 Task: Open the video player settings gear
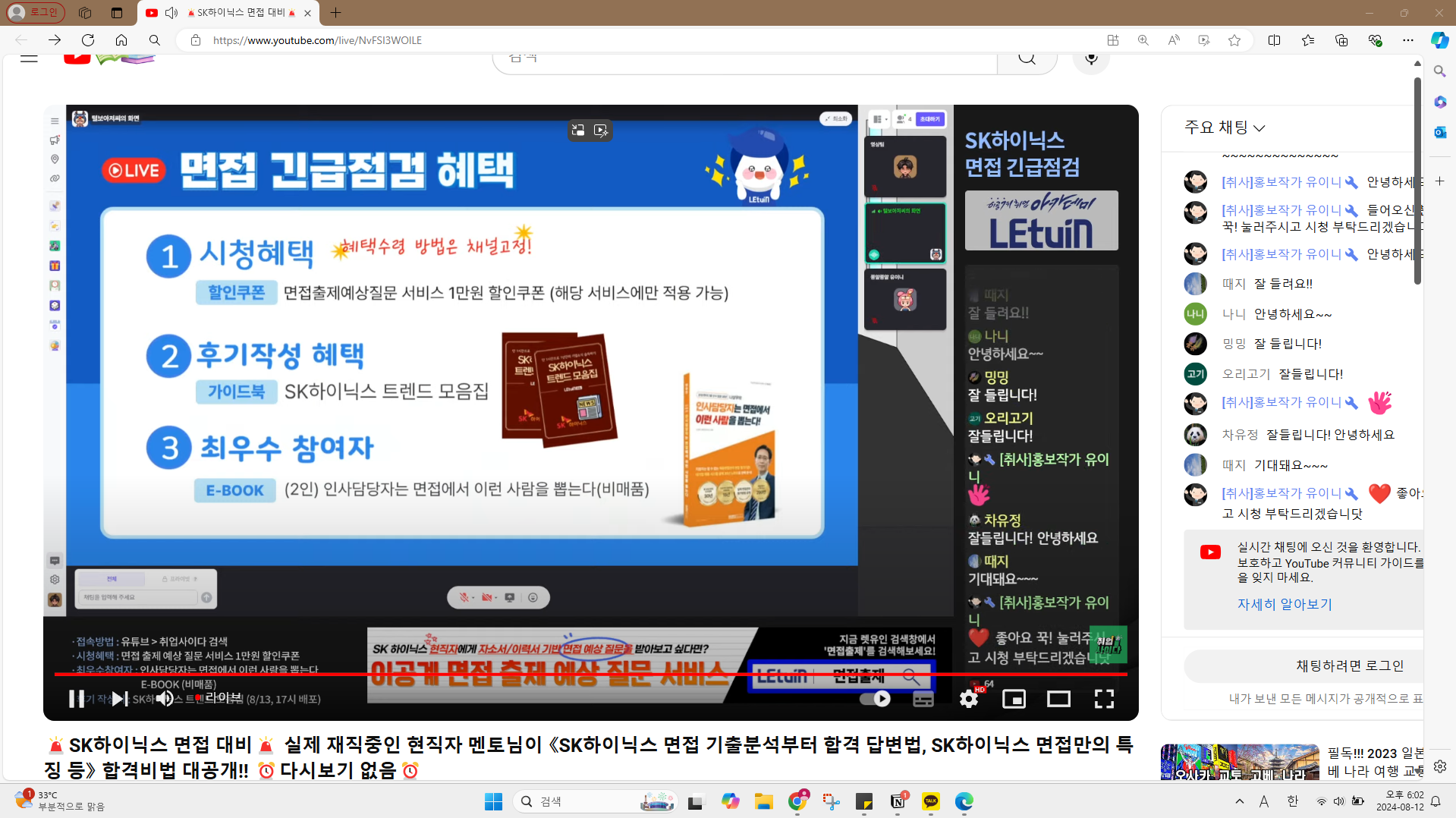coord(968,698)
